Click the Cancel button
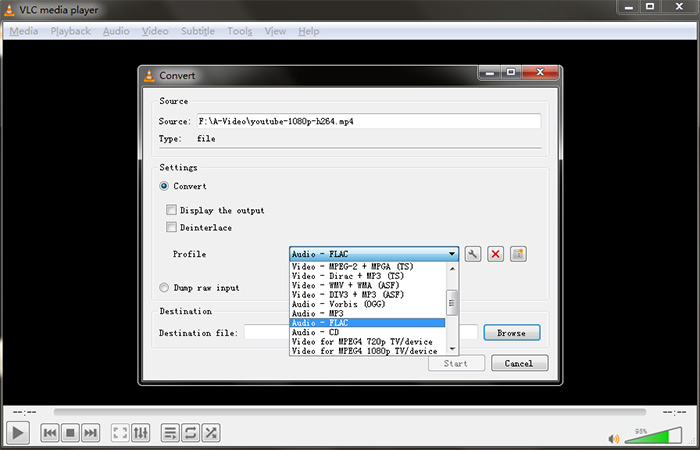 click(519, 363)
